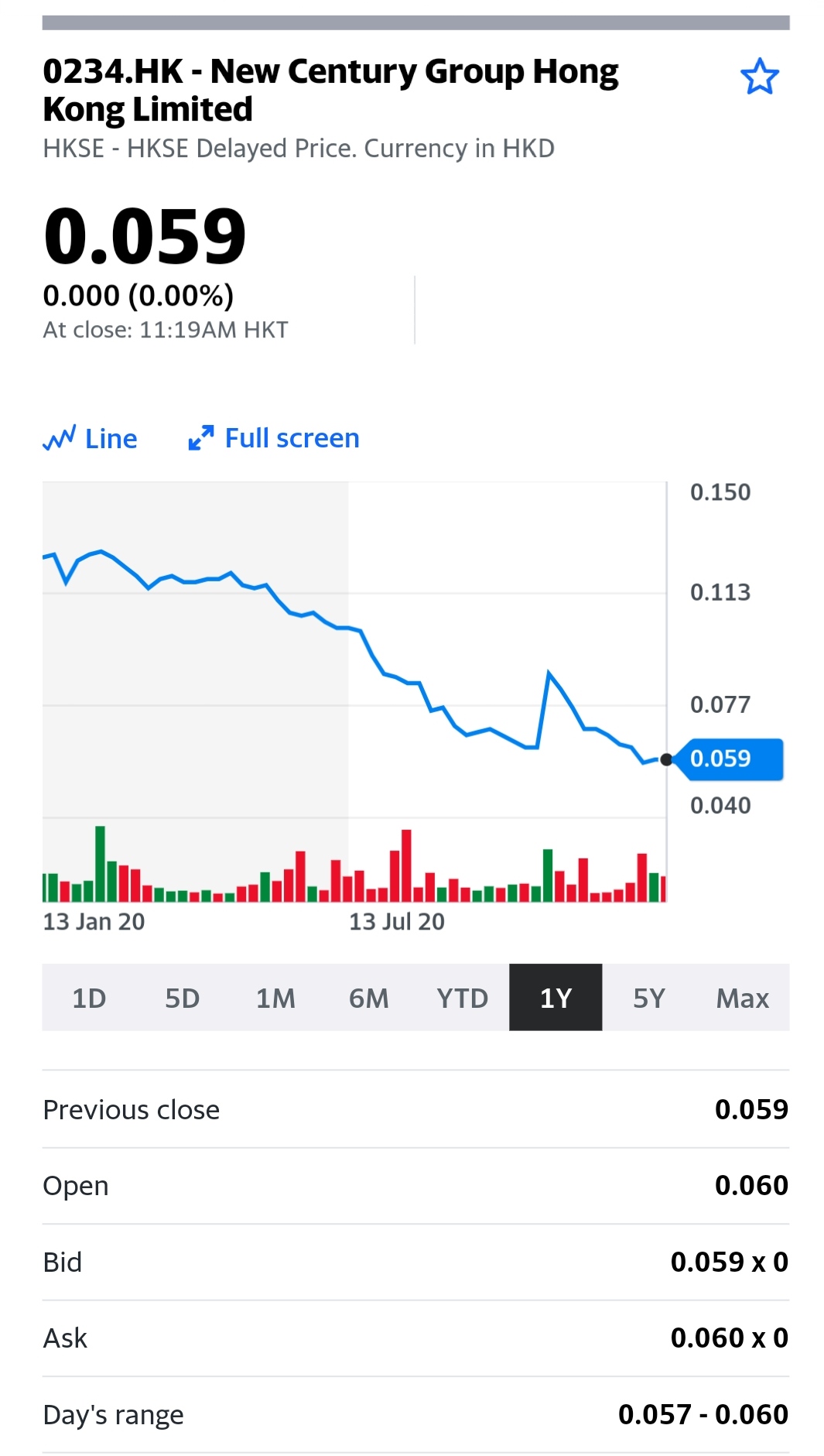This screenshot has height=1456, width=824.
Task: Select the active 1Y range tab
Action: pos(556,998)
